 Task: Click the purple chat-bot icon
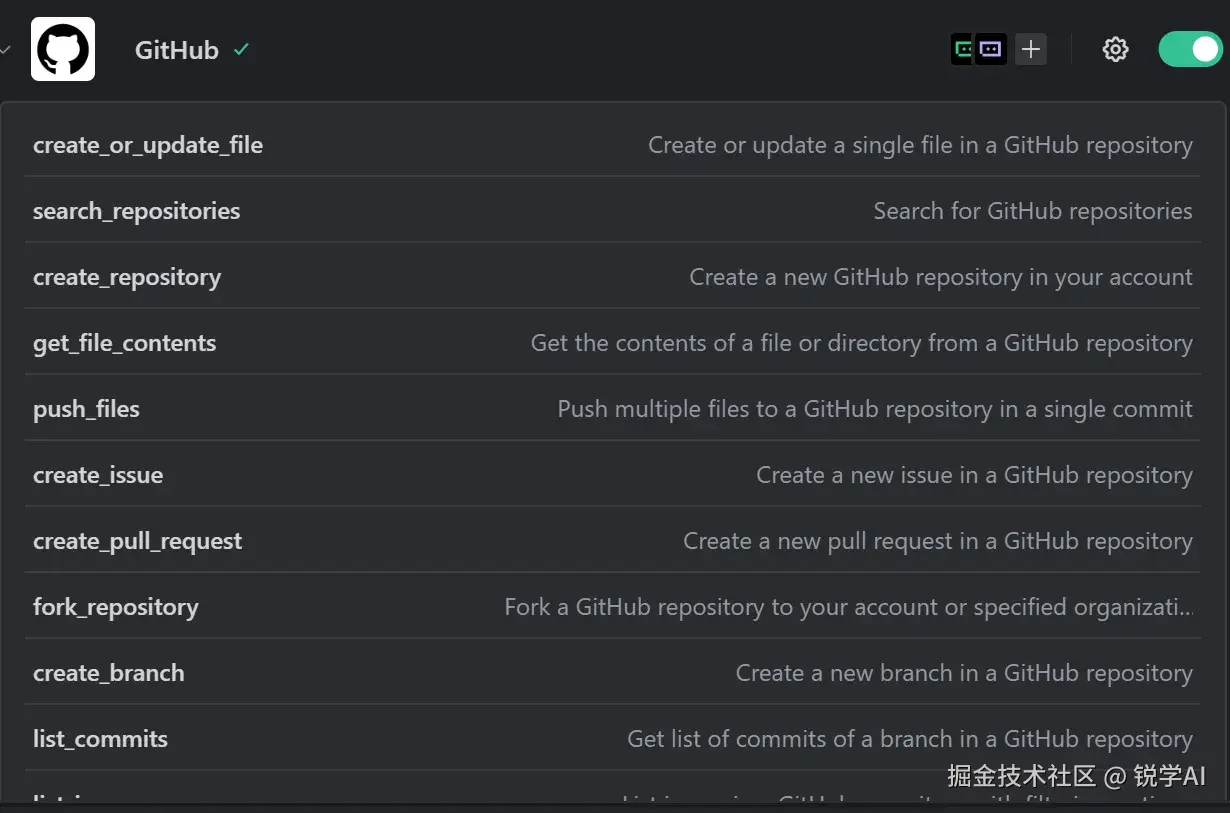990,49
